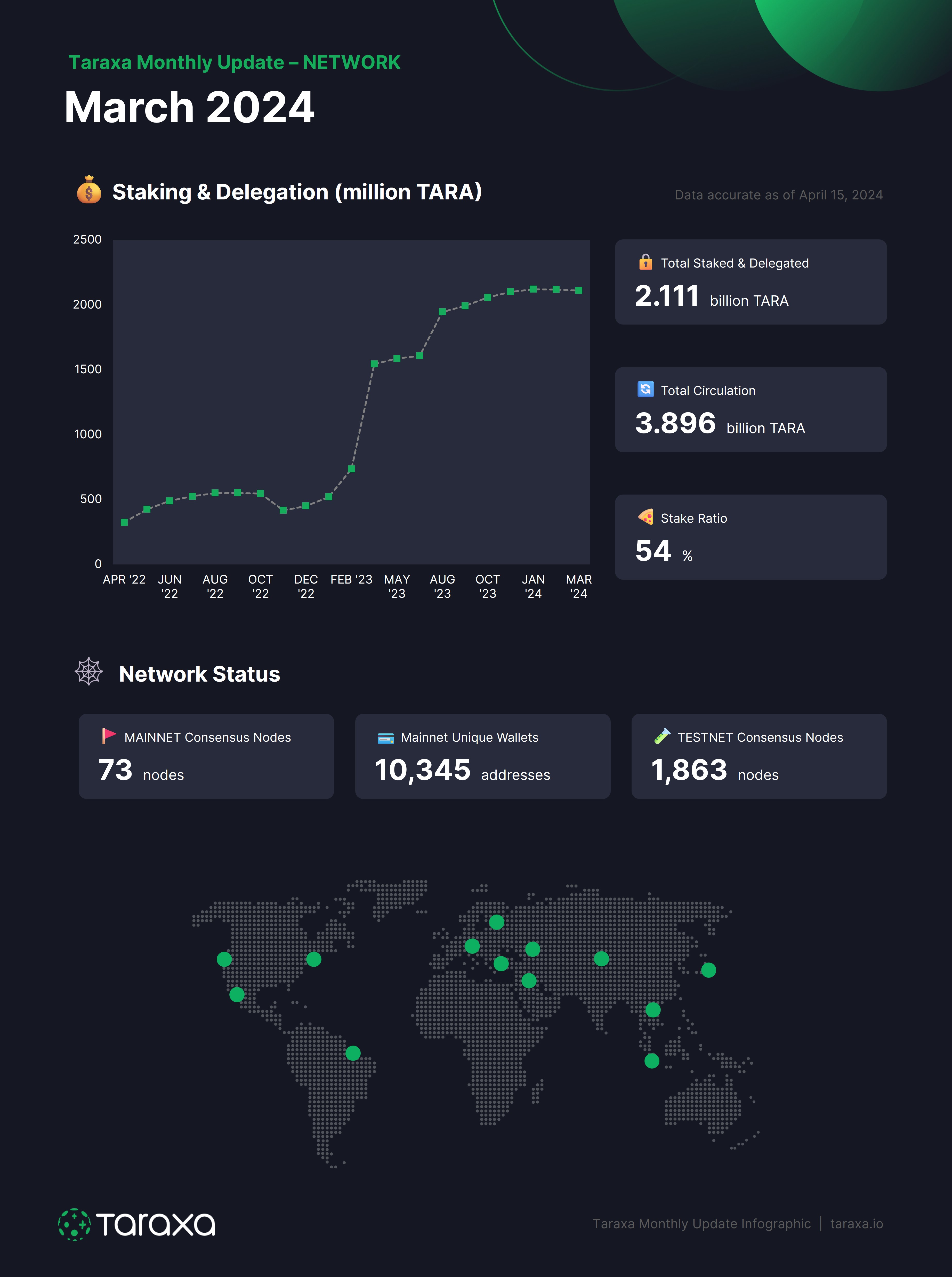Viewport: 952px width, 1277px height.
Task: Click the chart data point above JAN '24
Action: (x=533, y=289)
